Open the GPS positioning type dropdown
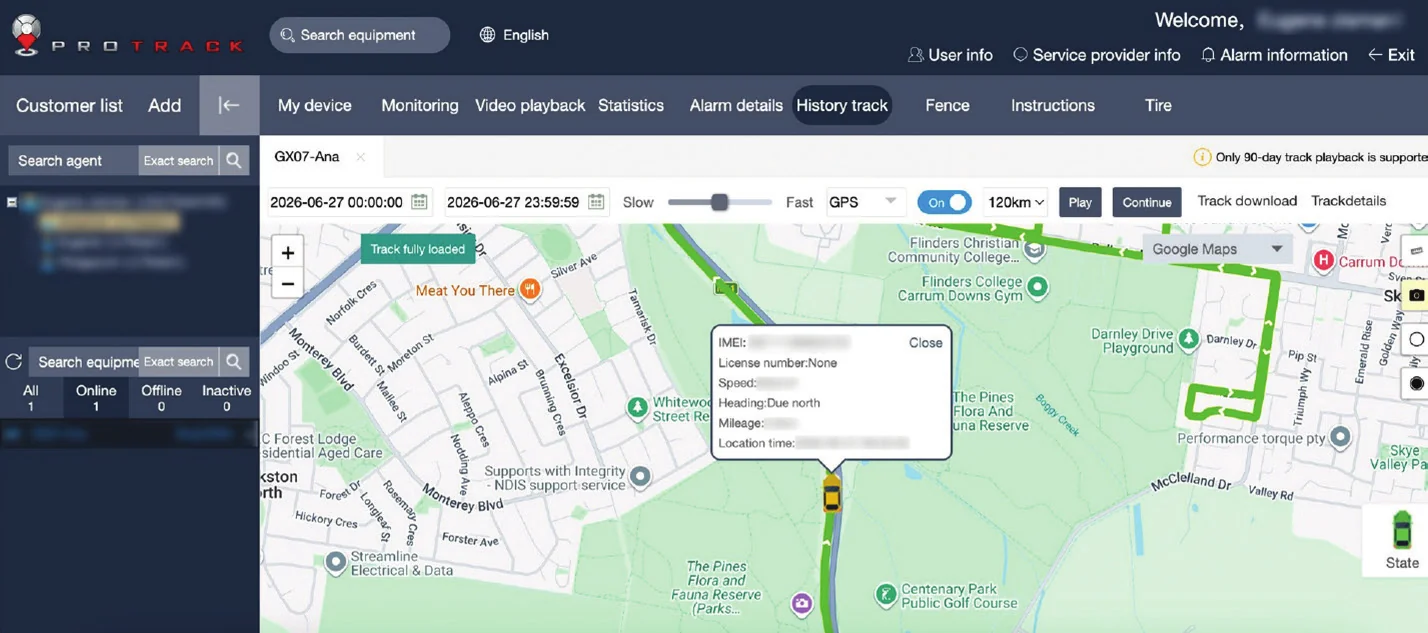The image size is (1428, 633). [x=866, y=202]
